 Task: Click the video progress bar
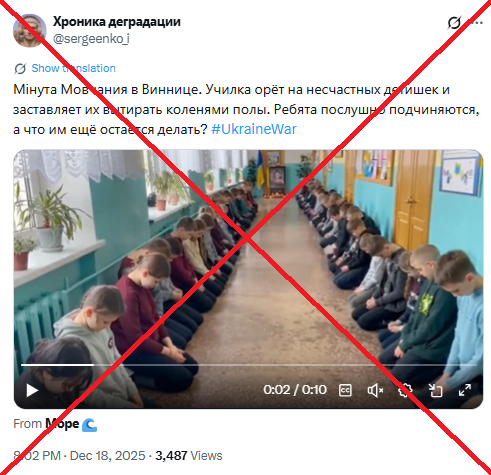click(249, 365)
